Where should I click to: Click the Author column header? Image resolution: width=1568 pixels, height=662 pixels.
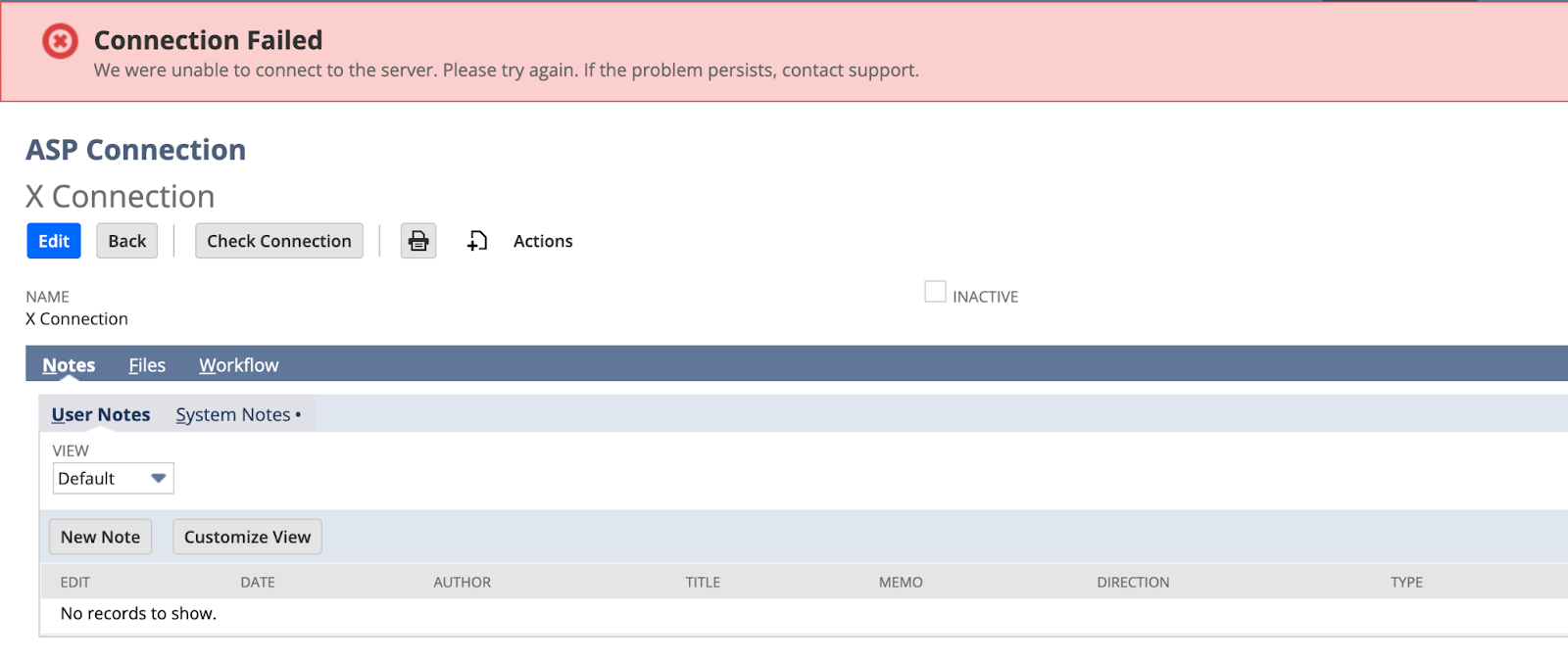(x=463, y=583)
